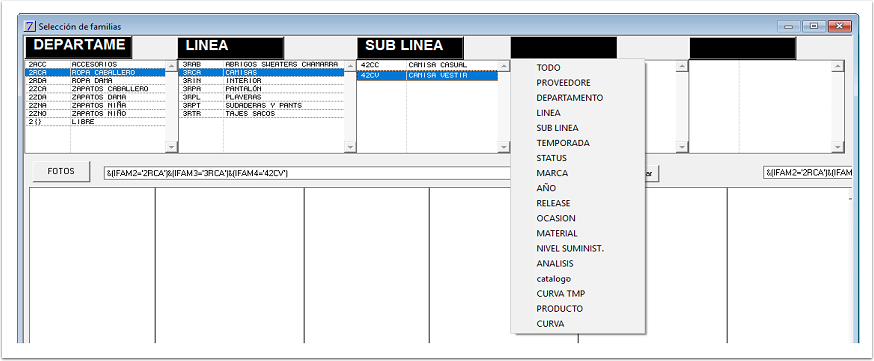Viewport: 874px width, 361px height.
Task: Click the right-side IFAM filter field
Action: coord(808,173)
